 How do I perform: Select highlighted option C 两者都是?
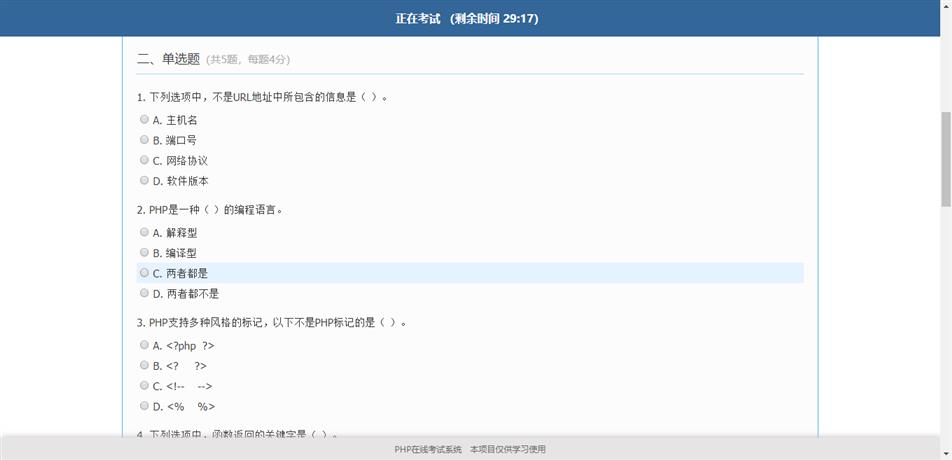[x=144, y=273]
